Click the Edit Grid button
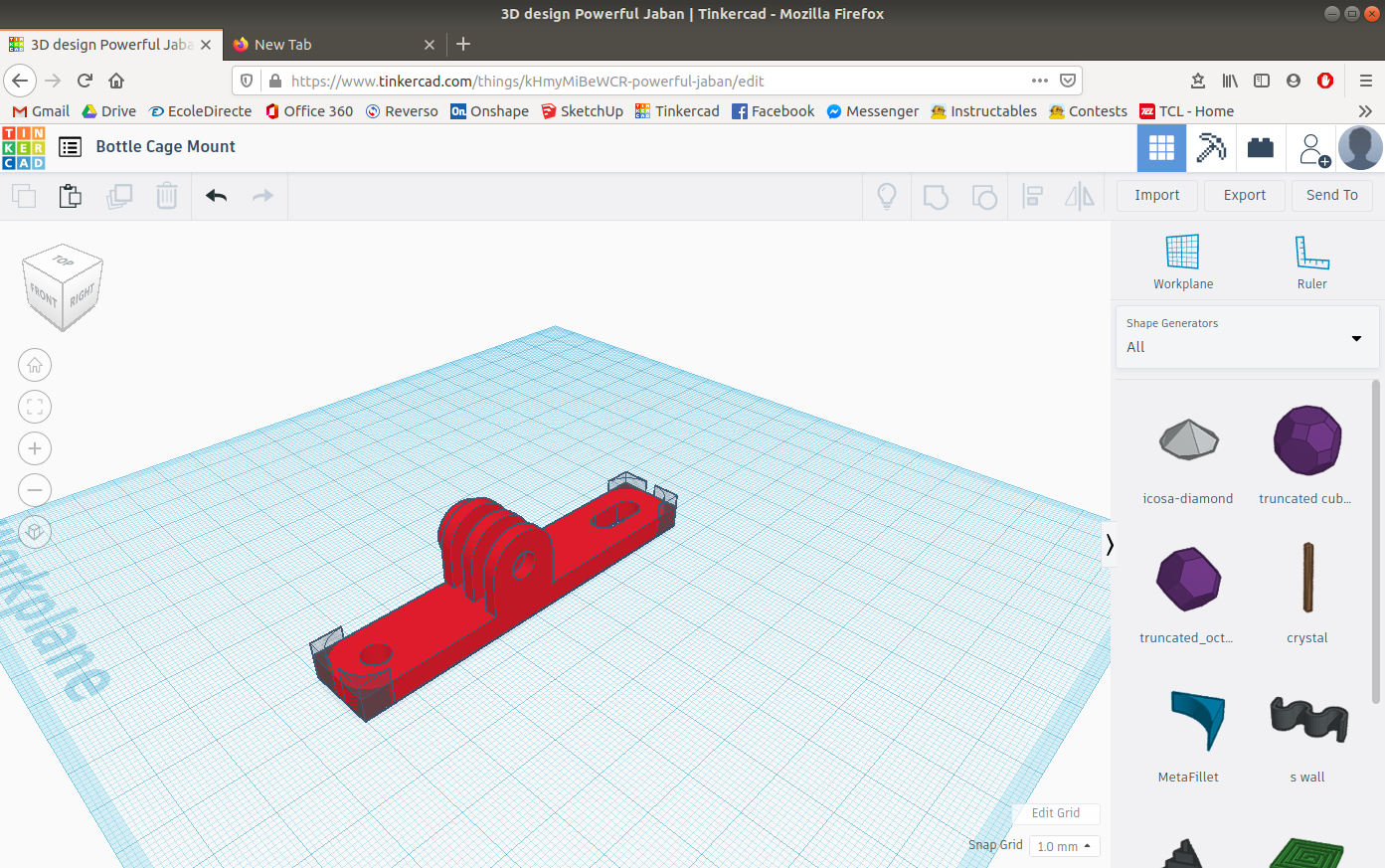 [x=1056, y=813]
